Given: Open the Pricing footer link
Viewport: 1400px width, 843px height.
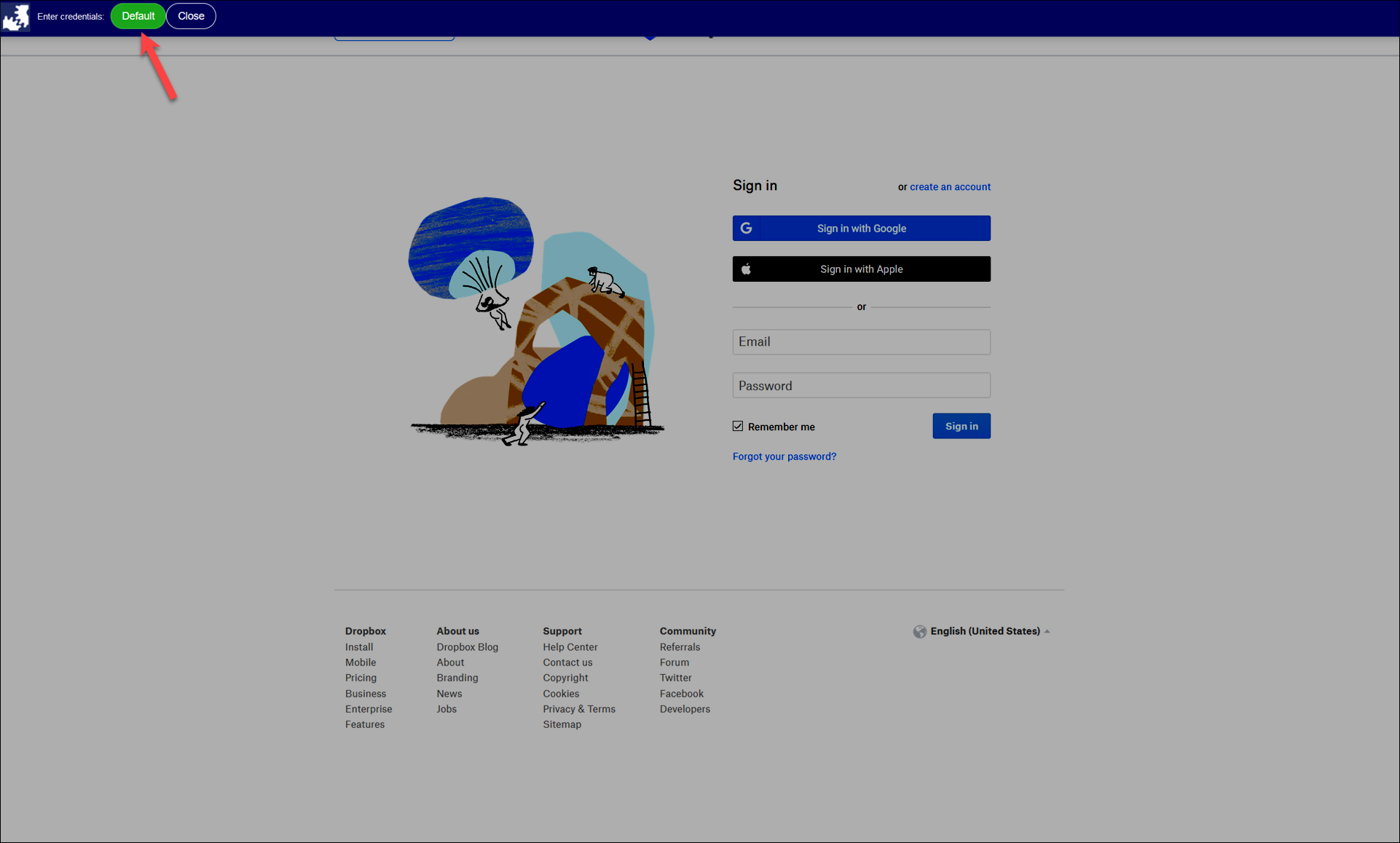Looking at the screenshot, I should coord(361,678).
